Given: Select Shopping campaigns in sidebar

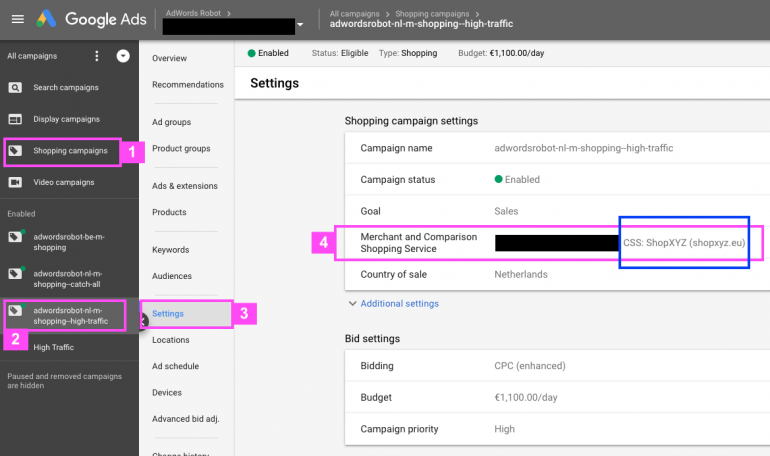Looking at the screenshot, I should pyautogui.click(x=69, y=151).
